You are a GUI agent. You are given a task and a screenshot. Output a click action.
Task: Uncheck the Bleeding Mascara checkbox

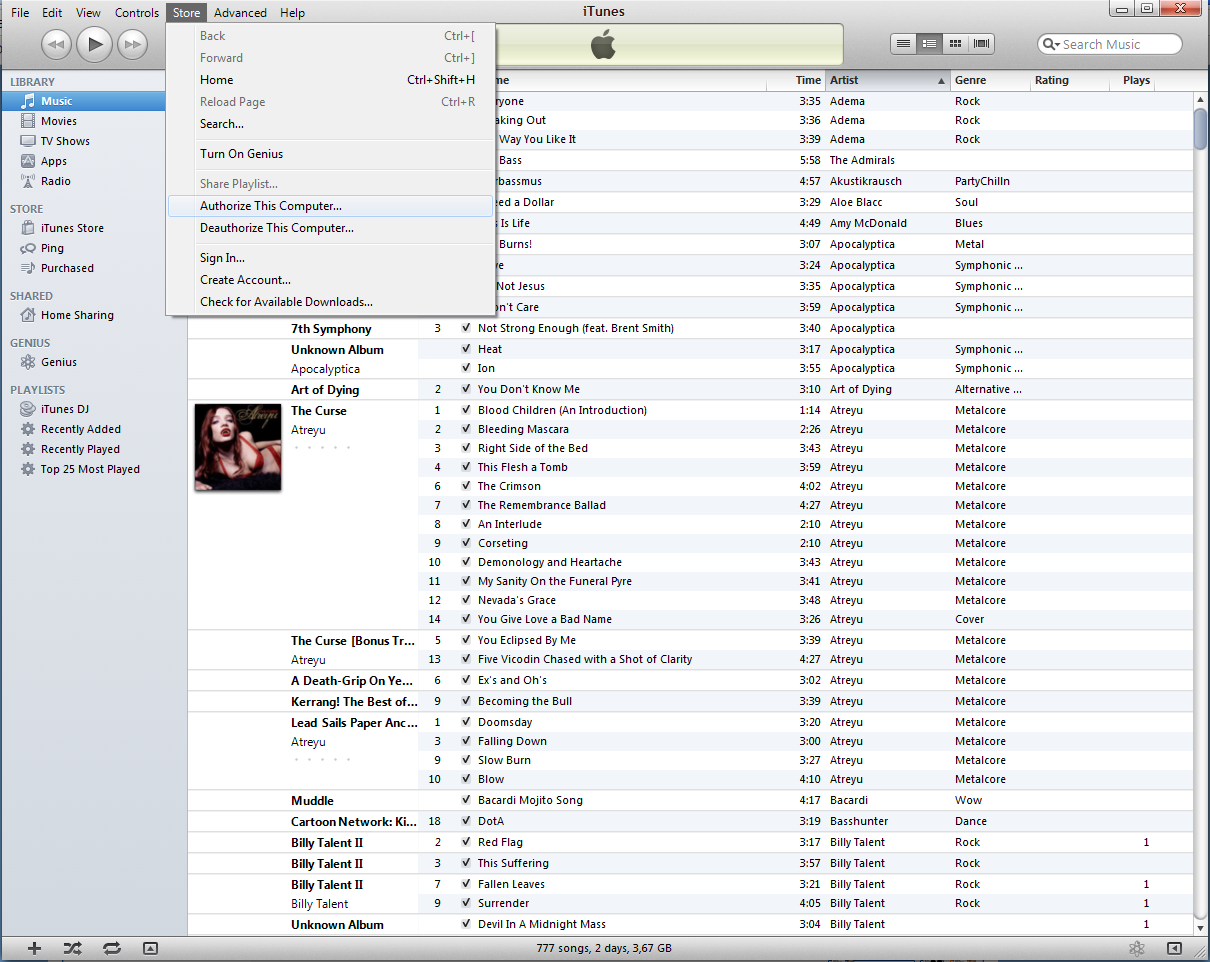pyautogui.click(x=466, y=429)
